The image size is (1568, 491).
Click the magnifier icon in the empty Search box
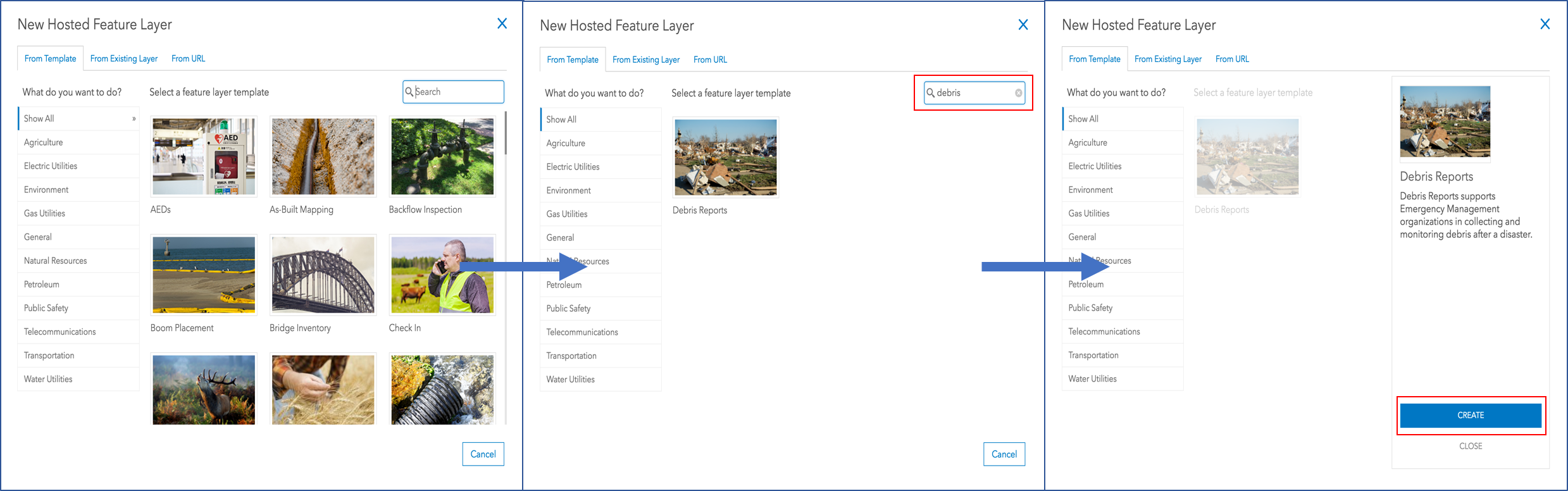pyautogui.click(x=409, y=92)
